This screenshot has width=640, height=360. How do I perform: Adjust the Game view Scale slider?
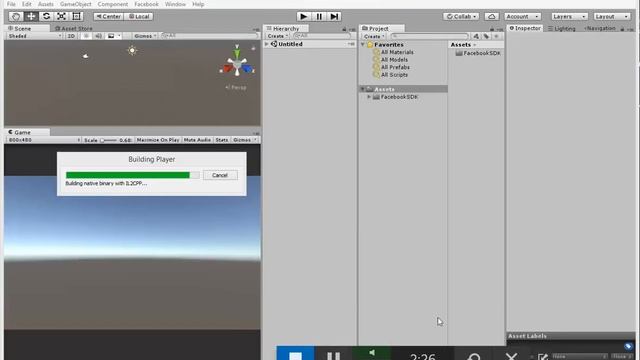point(108,140)
